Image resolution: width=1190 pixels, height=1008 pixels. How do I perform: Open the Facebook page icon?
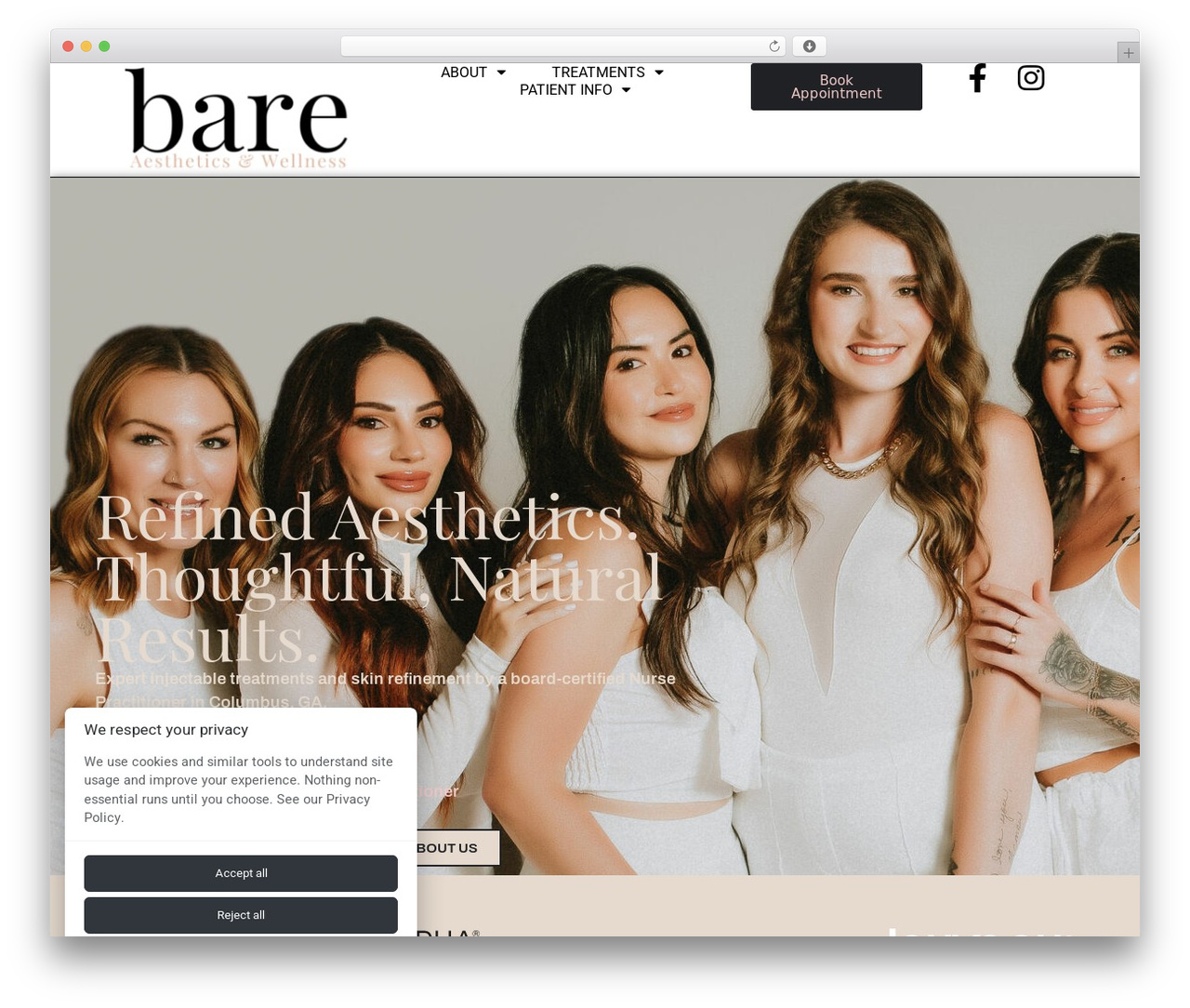coord(977,78)
